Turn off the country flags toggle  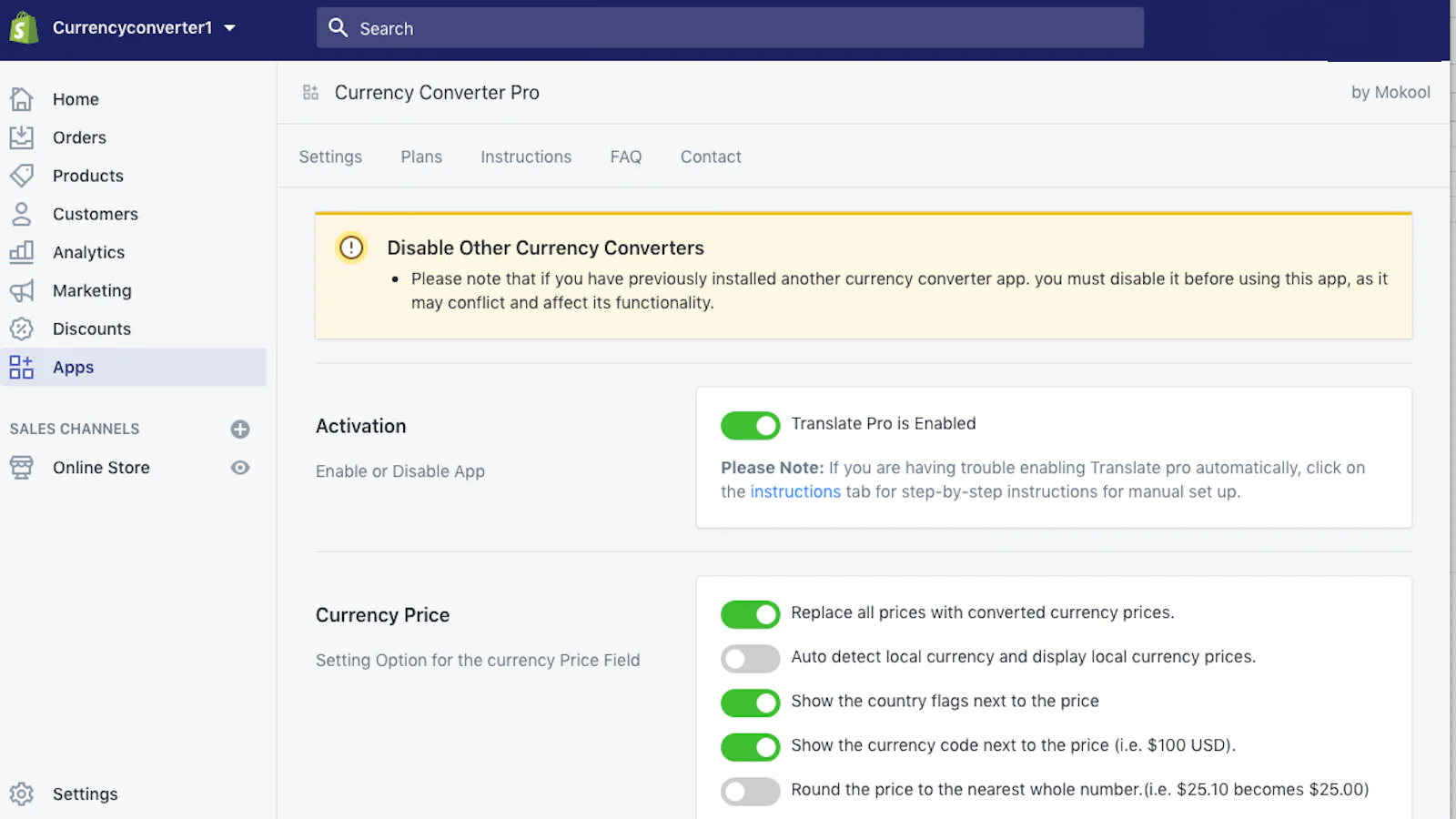click(750, 703)
